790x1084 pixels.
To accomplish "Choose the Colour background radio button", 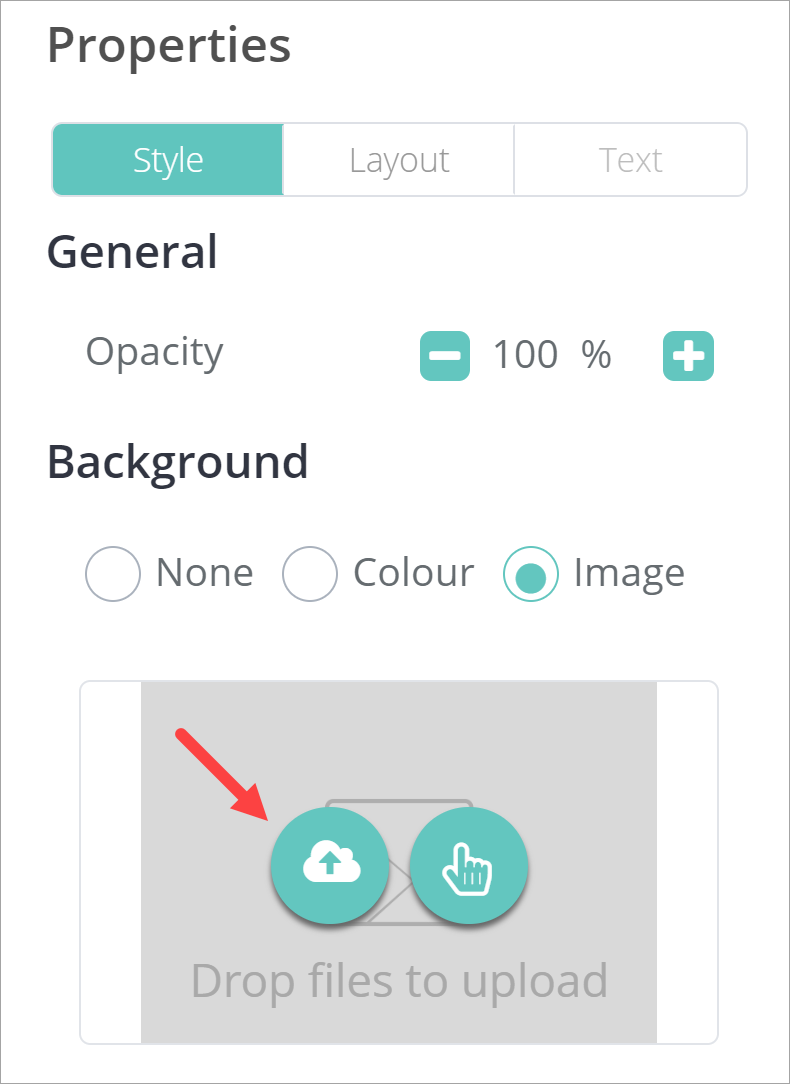I will click(309, 574).
